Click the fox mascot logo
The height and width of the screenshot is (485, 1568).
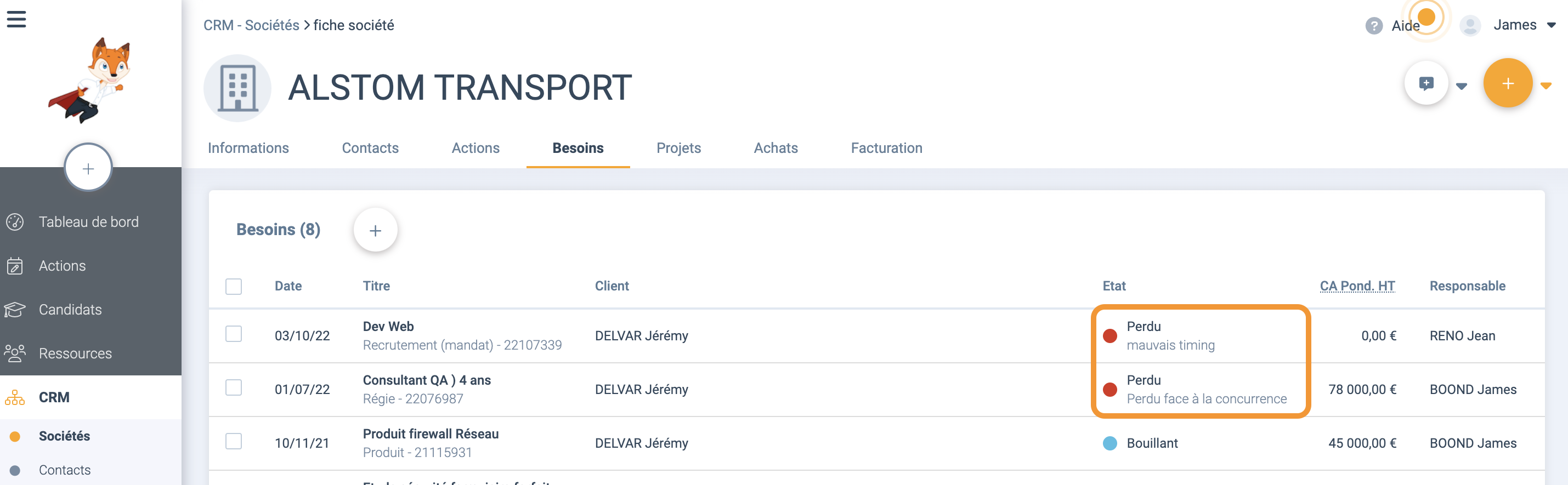[x=90, y=79]
